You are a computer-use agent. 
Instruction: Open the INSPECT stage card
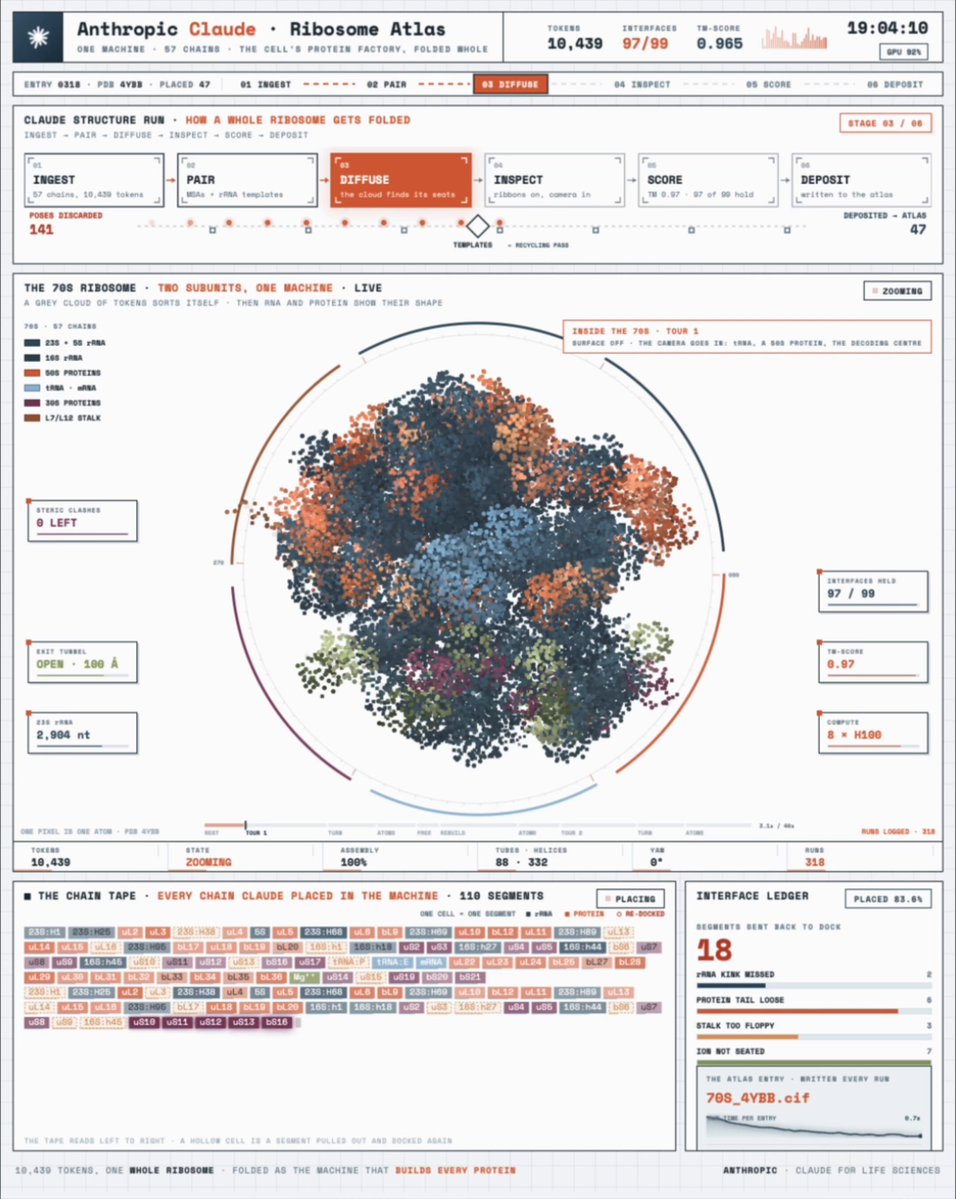pyautogui.click(x=554, y=180)
